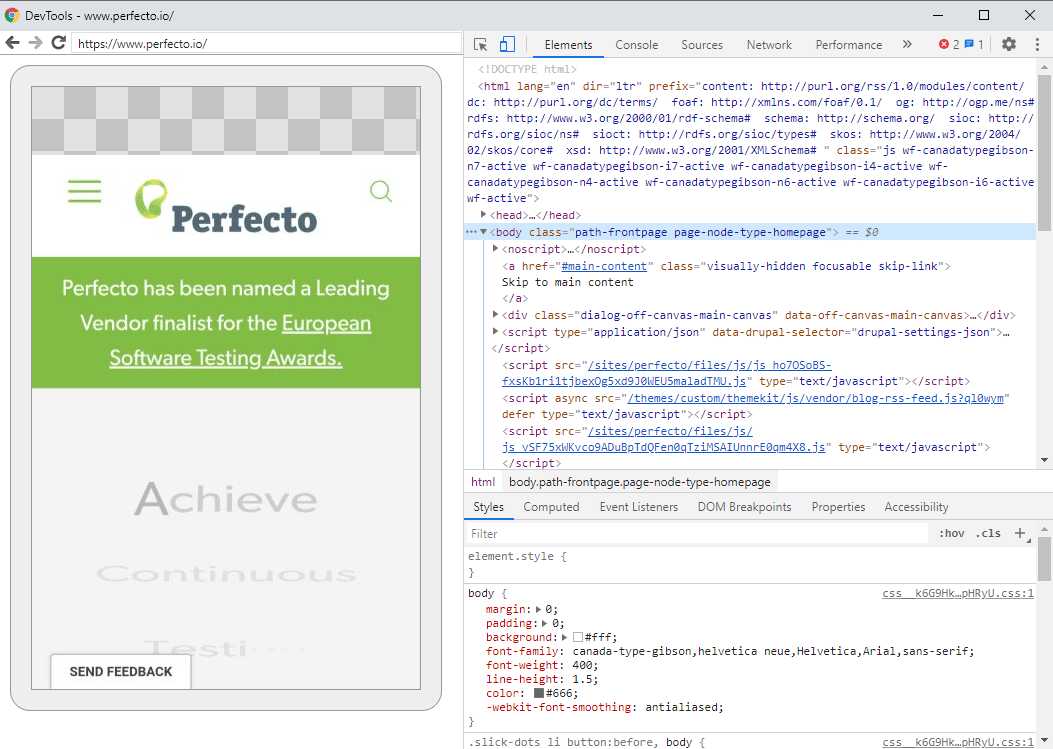
Task: Open DevTools settings gear
Action: coord(1008,44)
